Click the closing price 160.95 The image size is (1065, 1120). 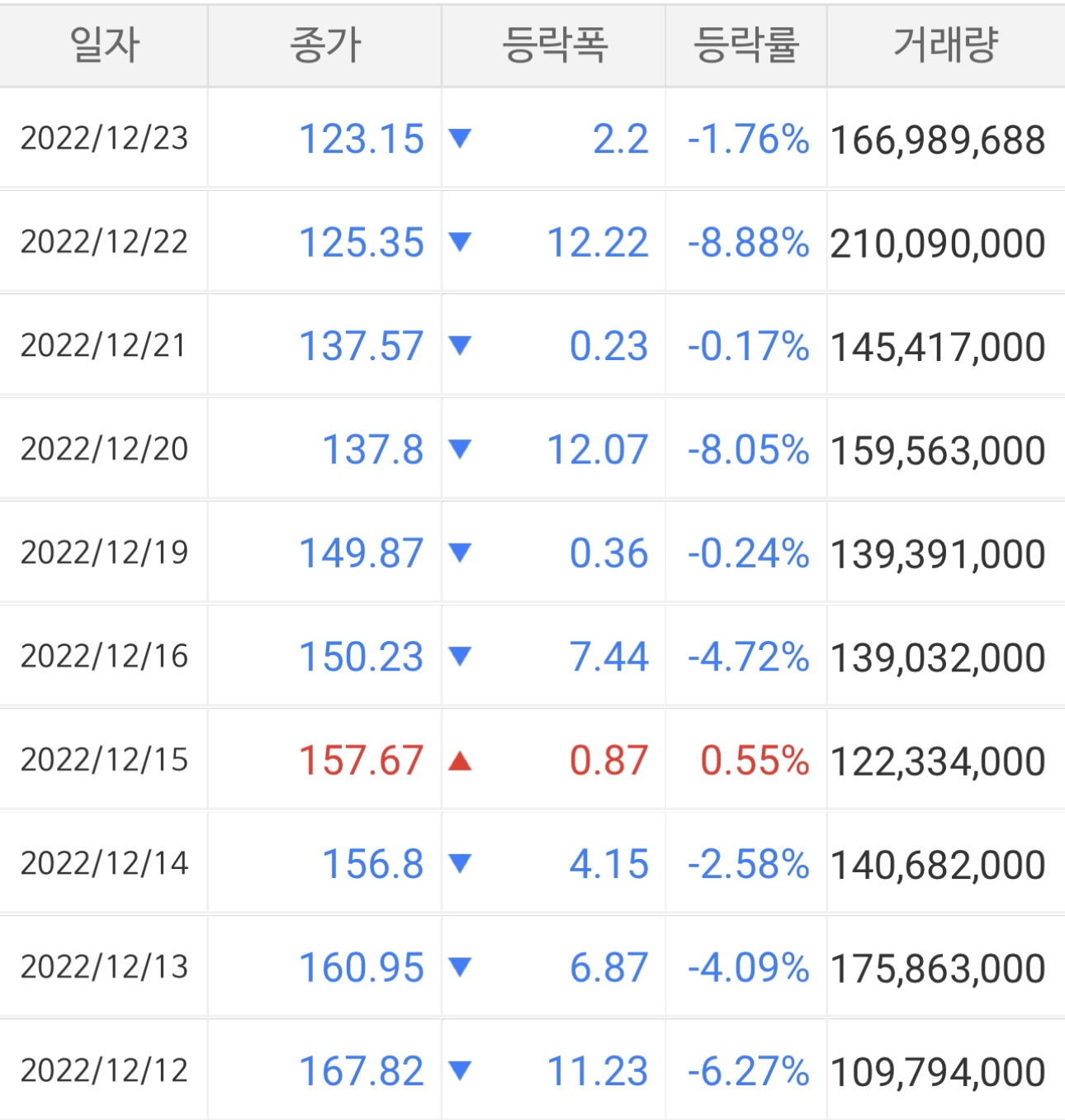tap(362, 968)
